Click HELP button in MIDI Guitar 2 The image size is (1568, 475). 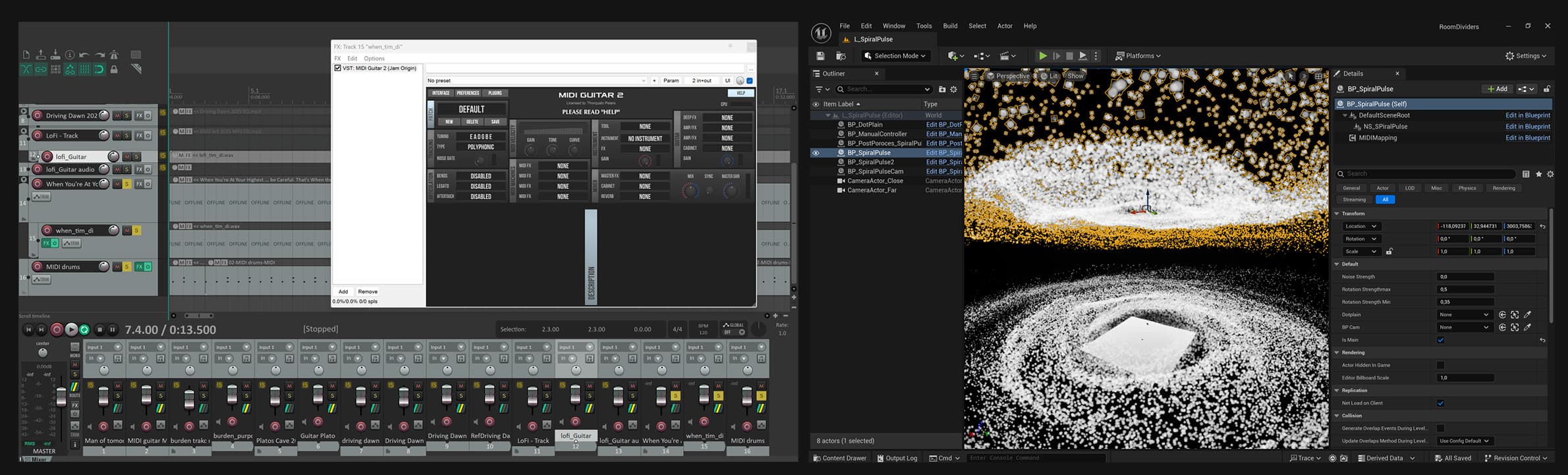[x=741, y=94]
